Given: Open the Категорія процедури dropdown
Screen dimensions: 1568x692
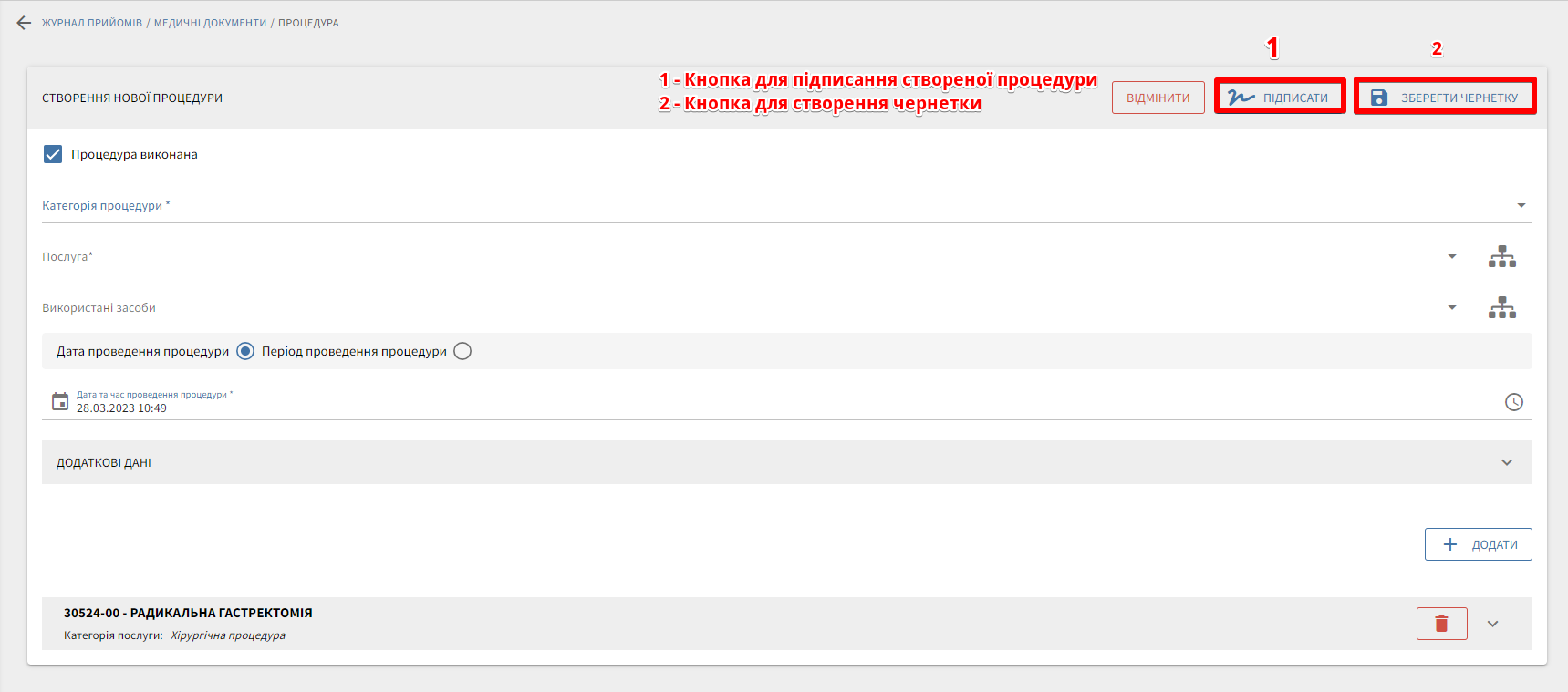Looking at the screenshot, I should pyautogui.click(x=1521, y=206).
